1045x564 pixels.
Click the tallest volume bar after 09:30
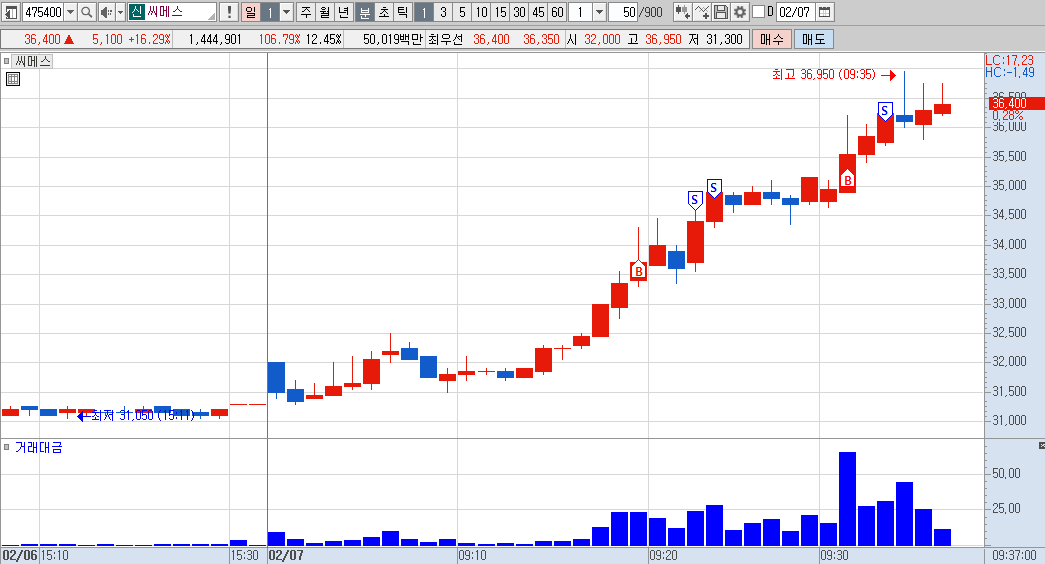click(x=847, y=499)
